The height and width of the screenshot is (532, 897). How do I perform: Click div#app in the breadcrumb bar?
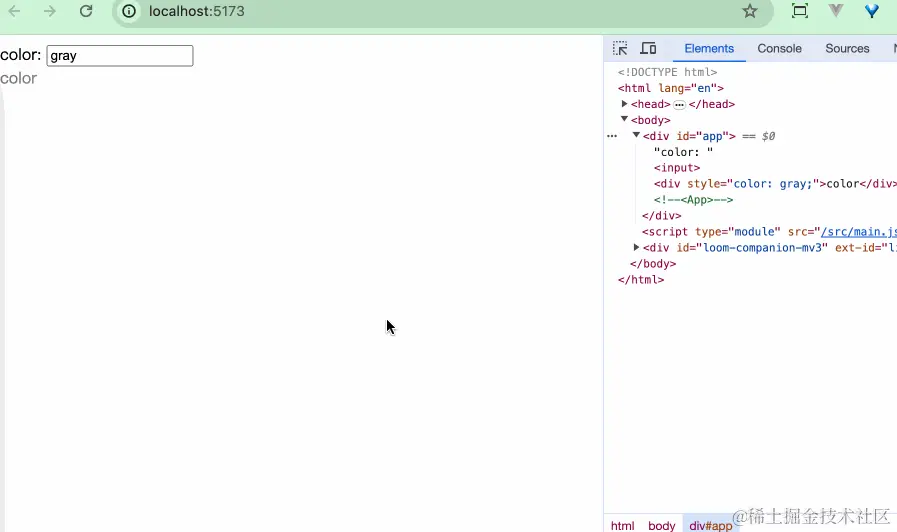711,526
